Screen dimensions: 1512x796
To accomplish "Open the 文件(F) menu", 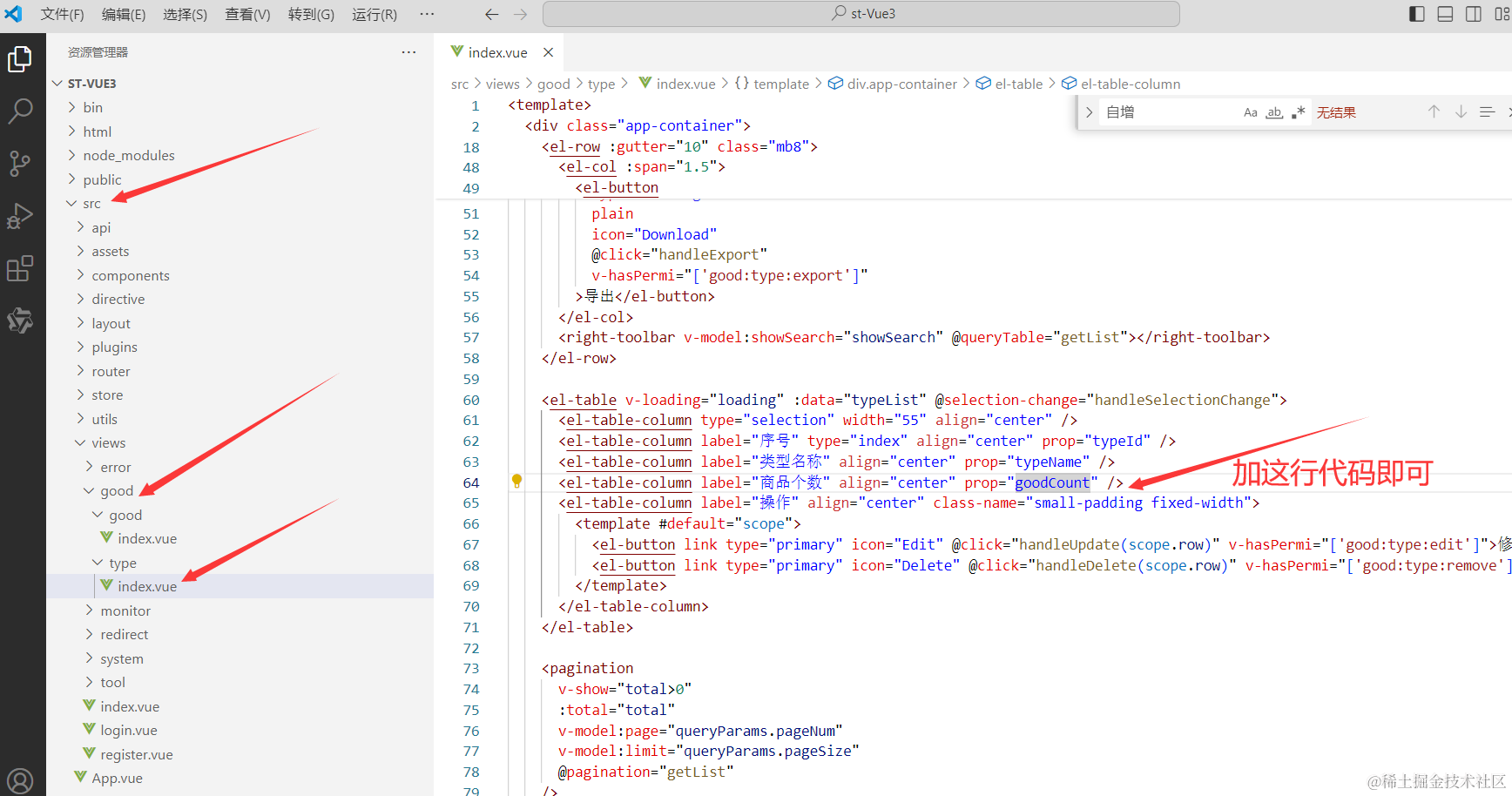I will pos(62,14).
